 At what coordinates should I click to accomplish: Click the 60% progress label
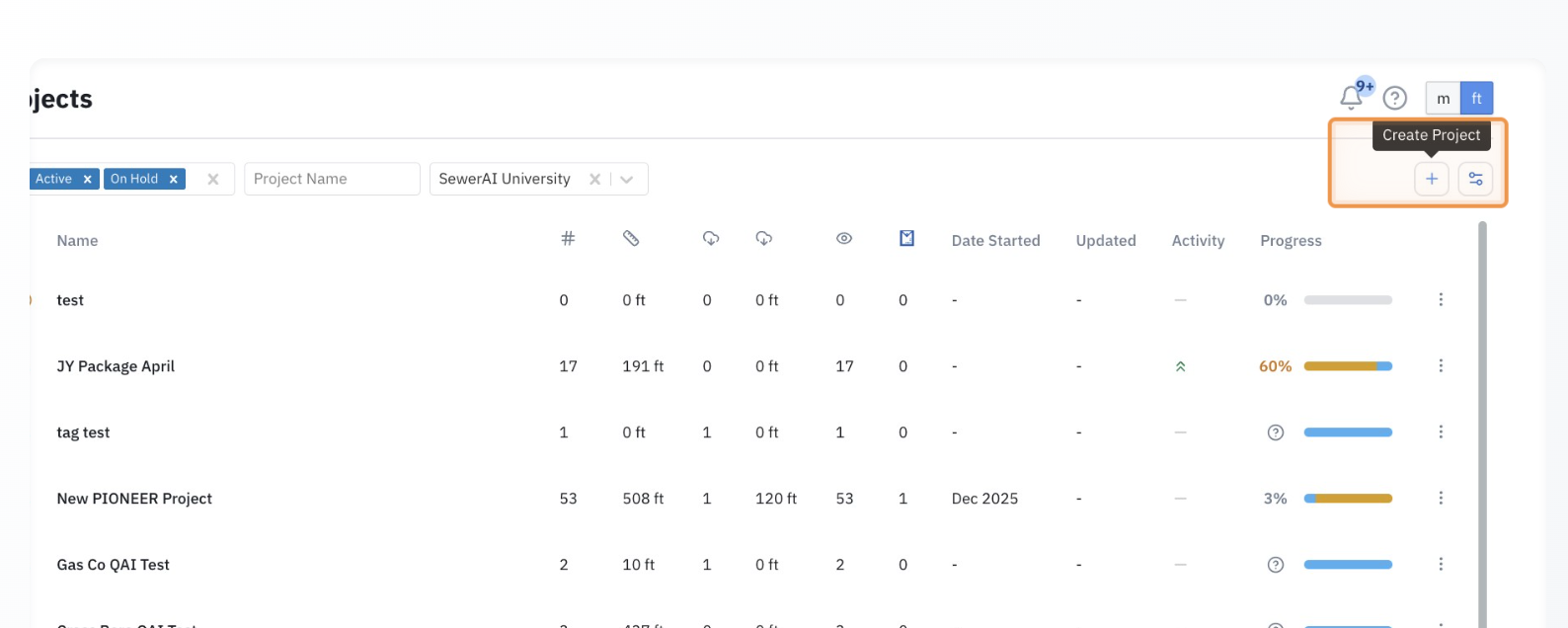[1275, 366]
